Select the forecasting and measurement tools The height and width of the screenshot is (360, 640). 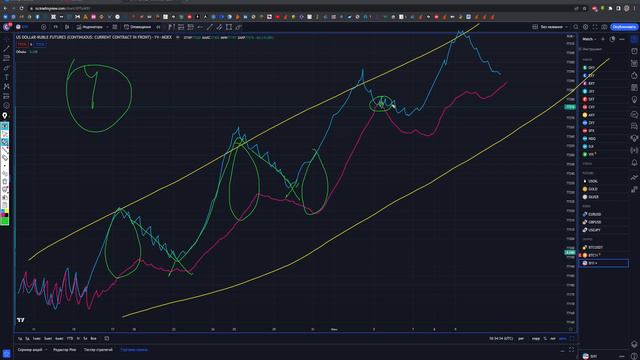click(6, 96)
